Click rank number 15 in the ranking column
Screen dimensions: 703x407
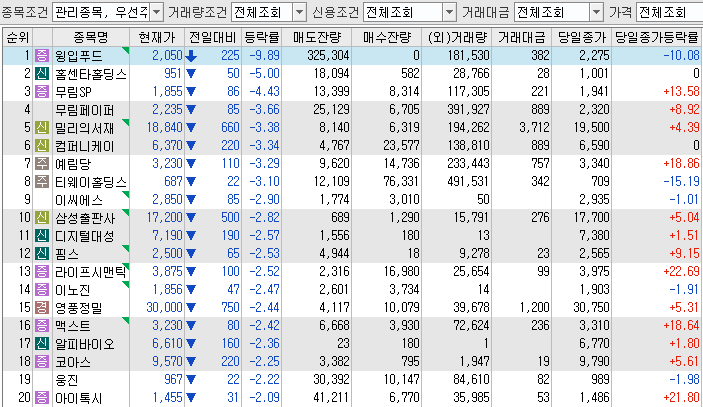(25, 307)
